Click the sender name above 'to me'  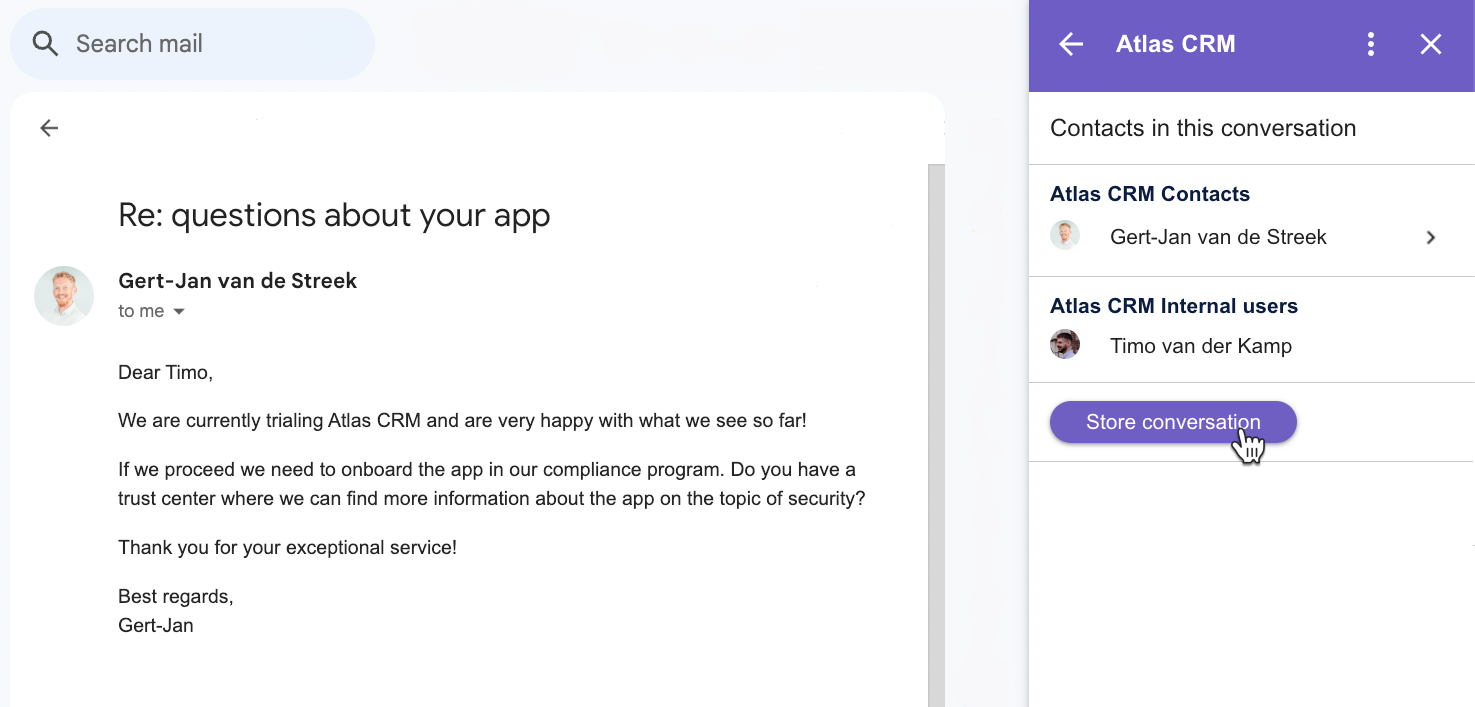(x=237, y=281)
